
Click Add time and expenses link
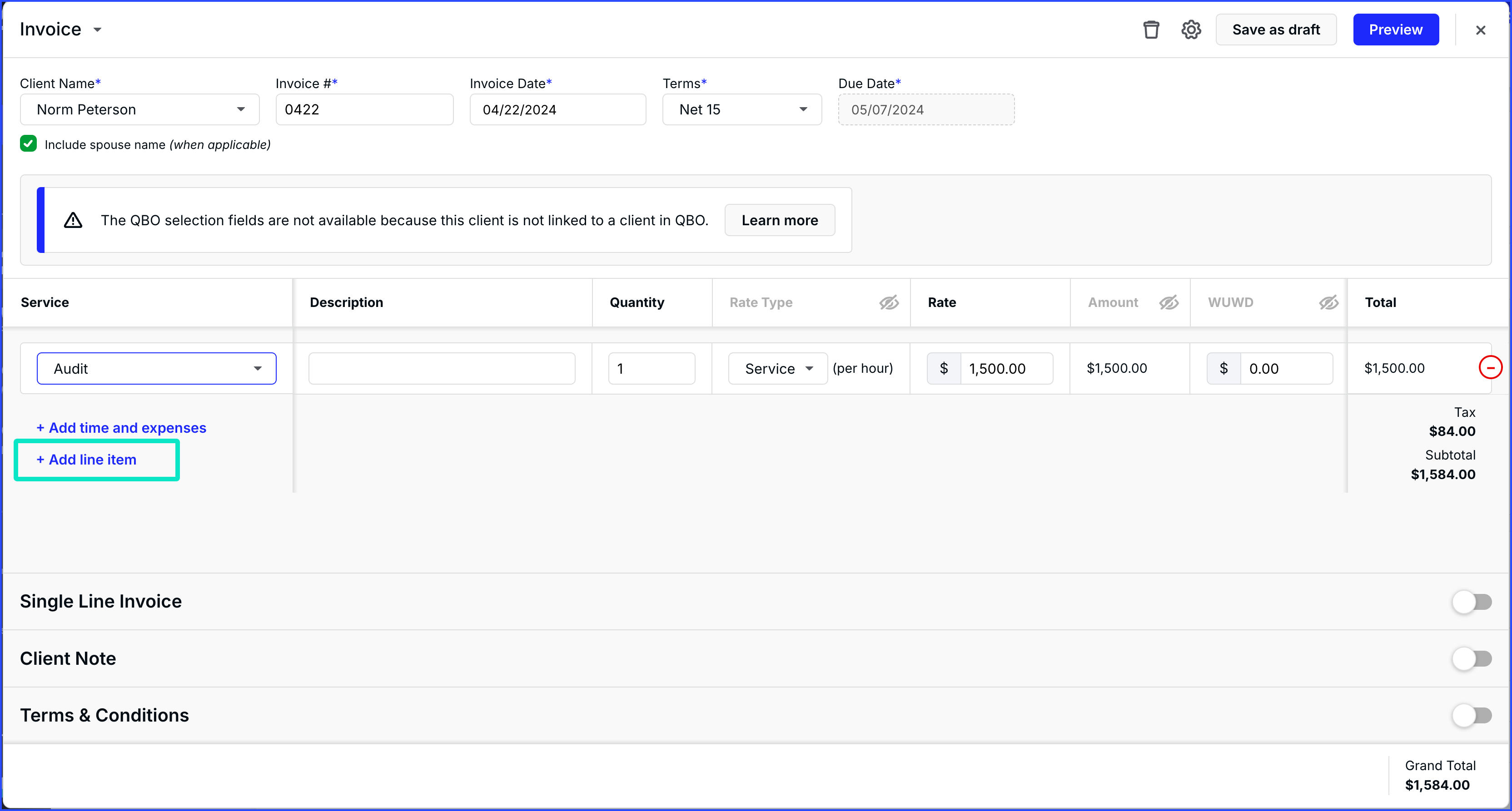pos(121,428)
